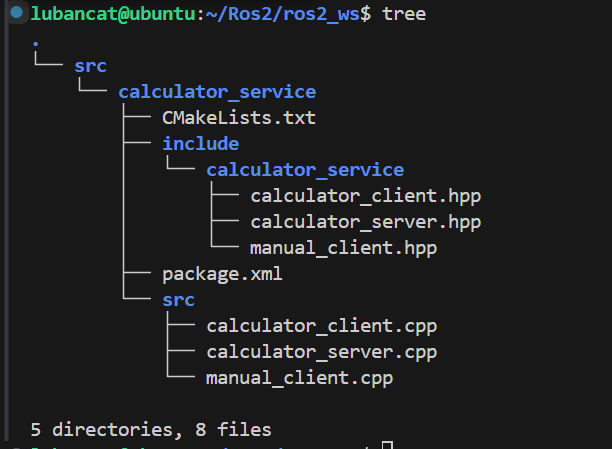Click the tree command text
Screen dimensions: 612x449
click(x=404, y=14)
